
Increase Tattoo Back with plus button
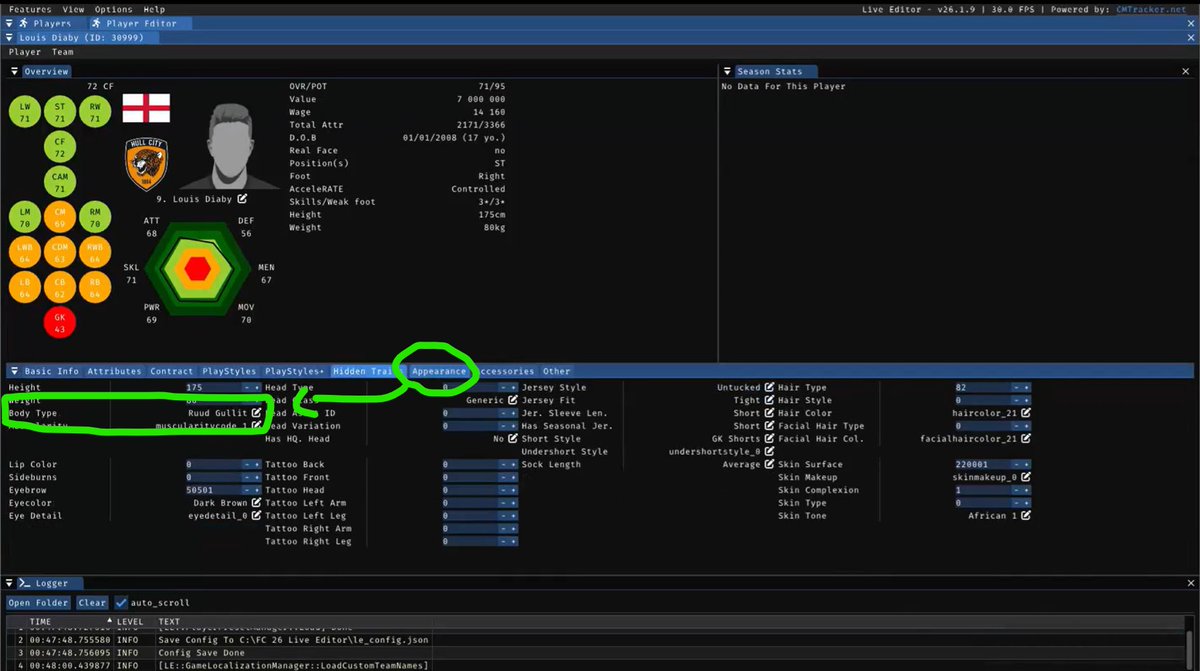513,465
